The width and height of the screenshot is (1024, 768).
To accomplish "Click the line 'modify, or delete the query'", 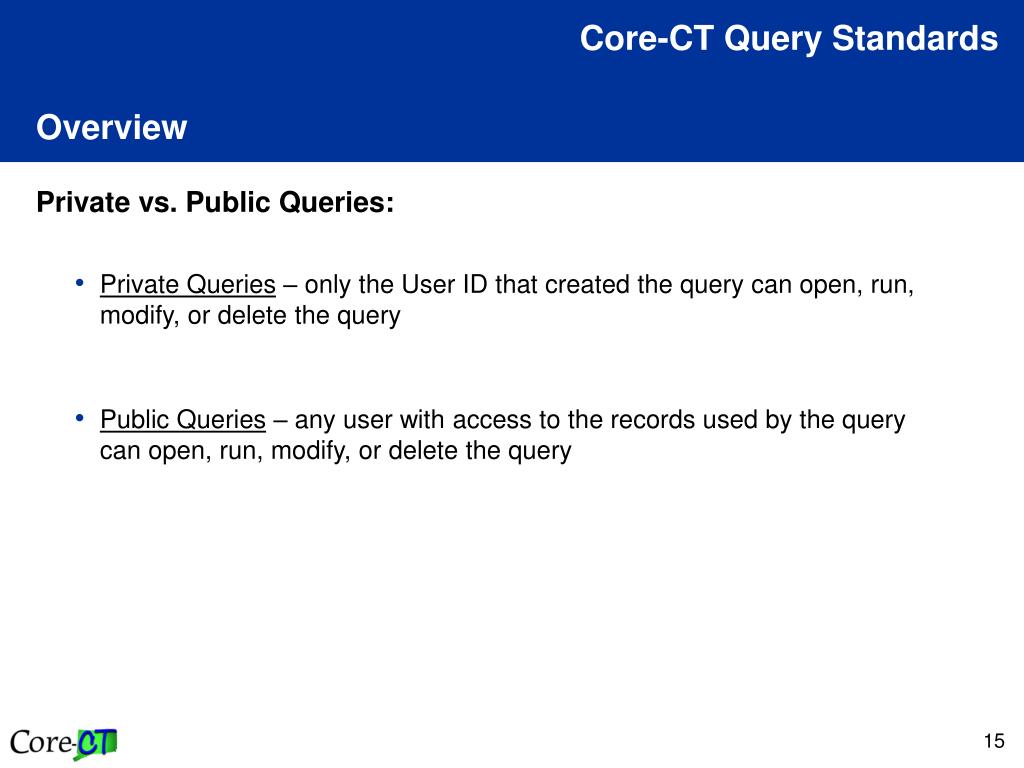I will [250, 315].
